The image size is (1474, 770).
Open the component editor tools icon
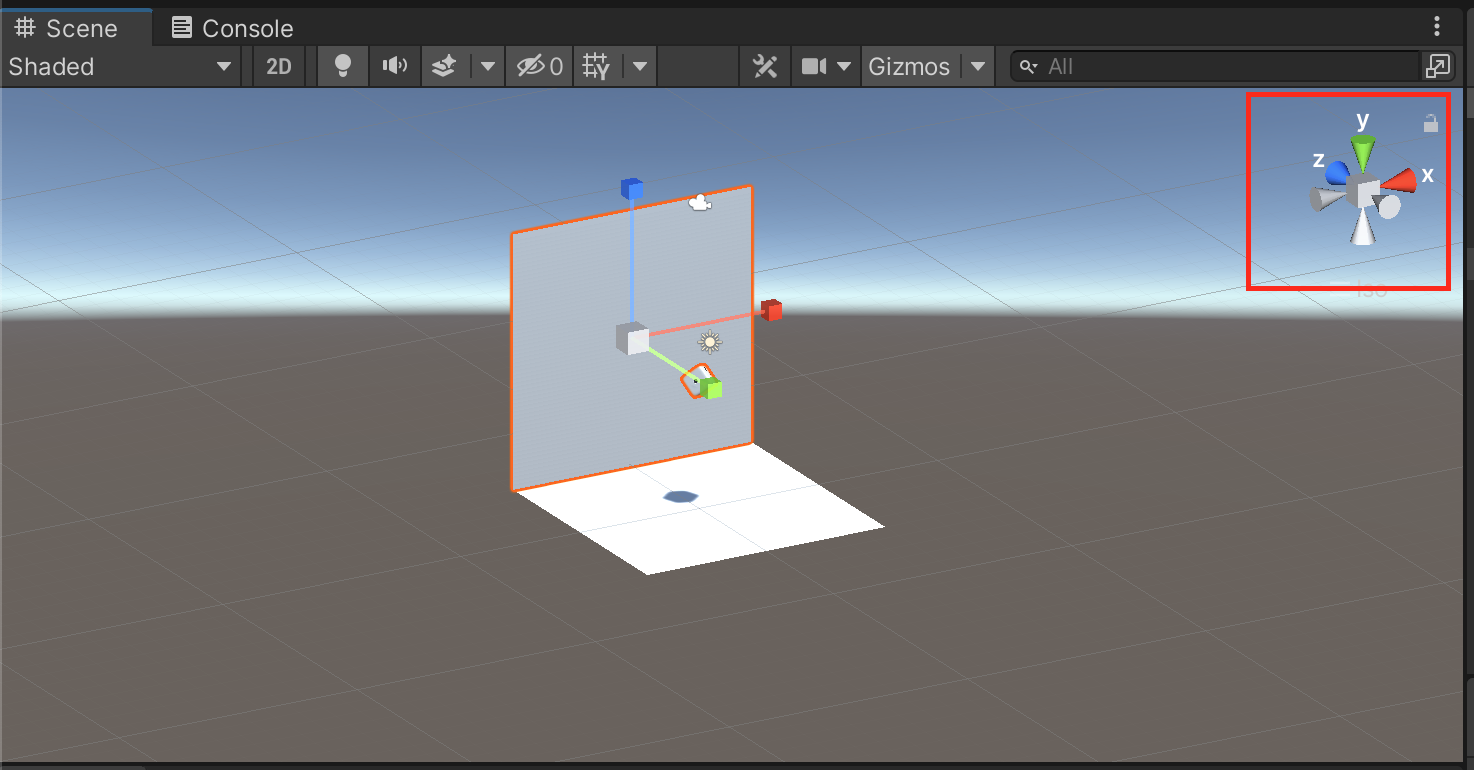click(765, 67)
